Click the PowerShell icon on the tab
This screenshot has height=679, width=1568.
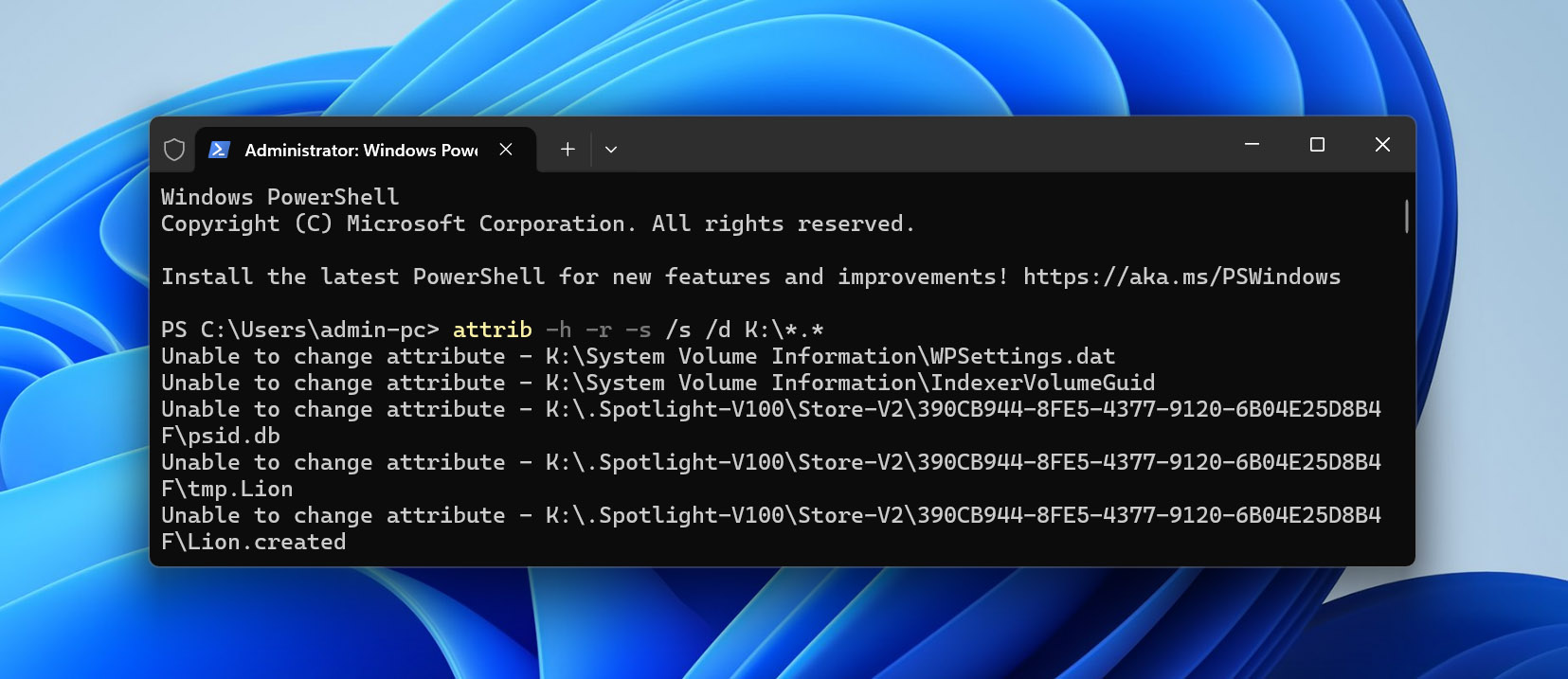pos(219,150)
